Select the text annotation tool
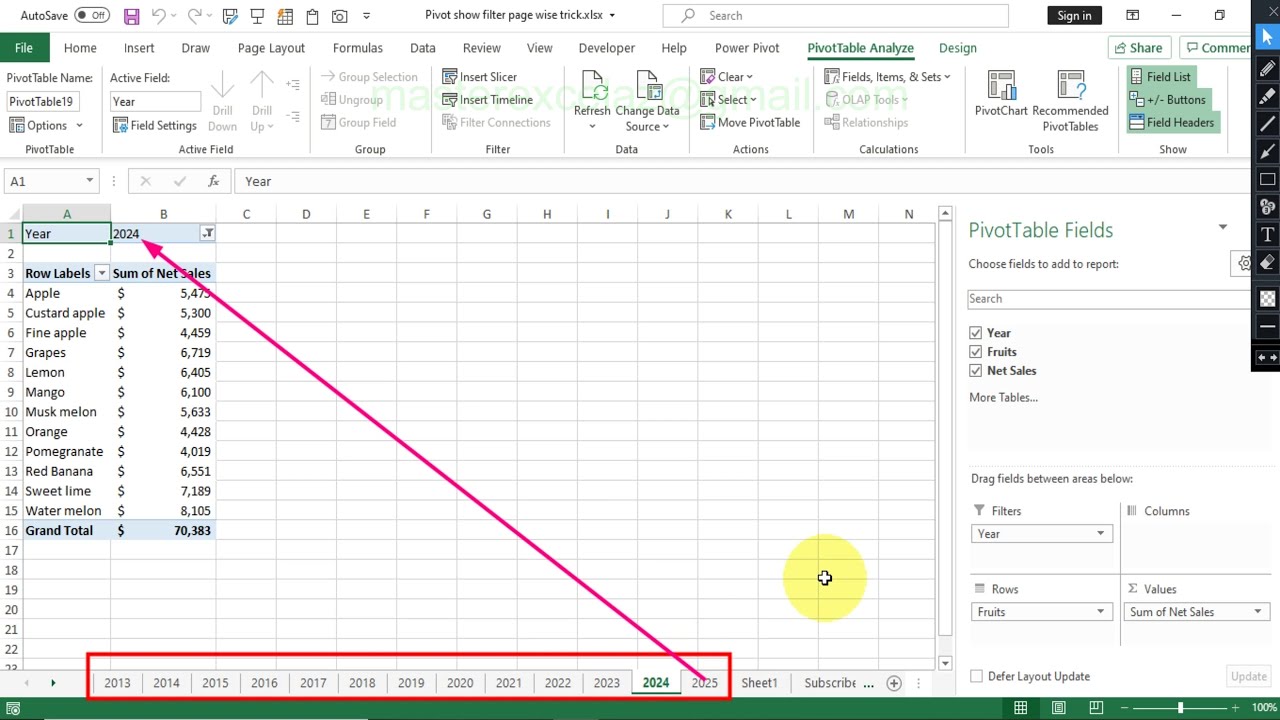The width and height of the screenshot is (1280, 720). tap(1267, 235)
